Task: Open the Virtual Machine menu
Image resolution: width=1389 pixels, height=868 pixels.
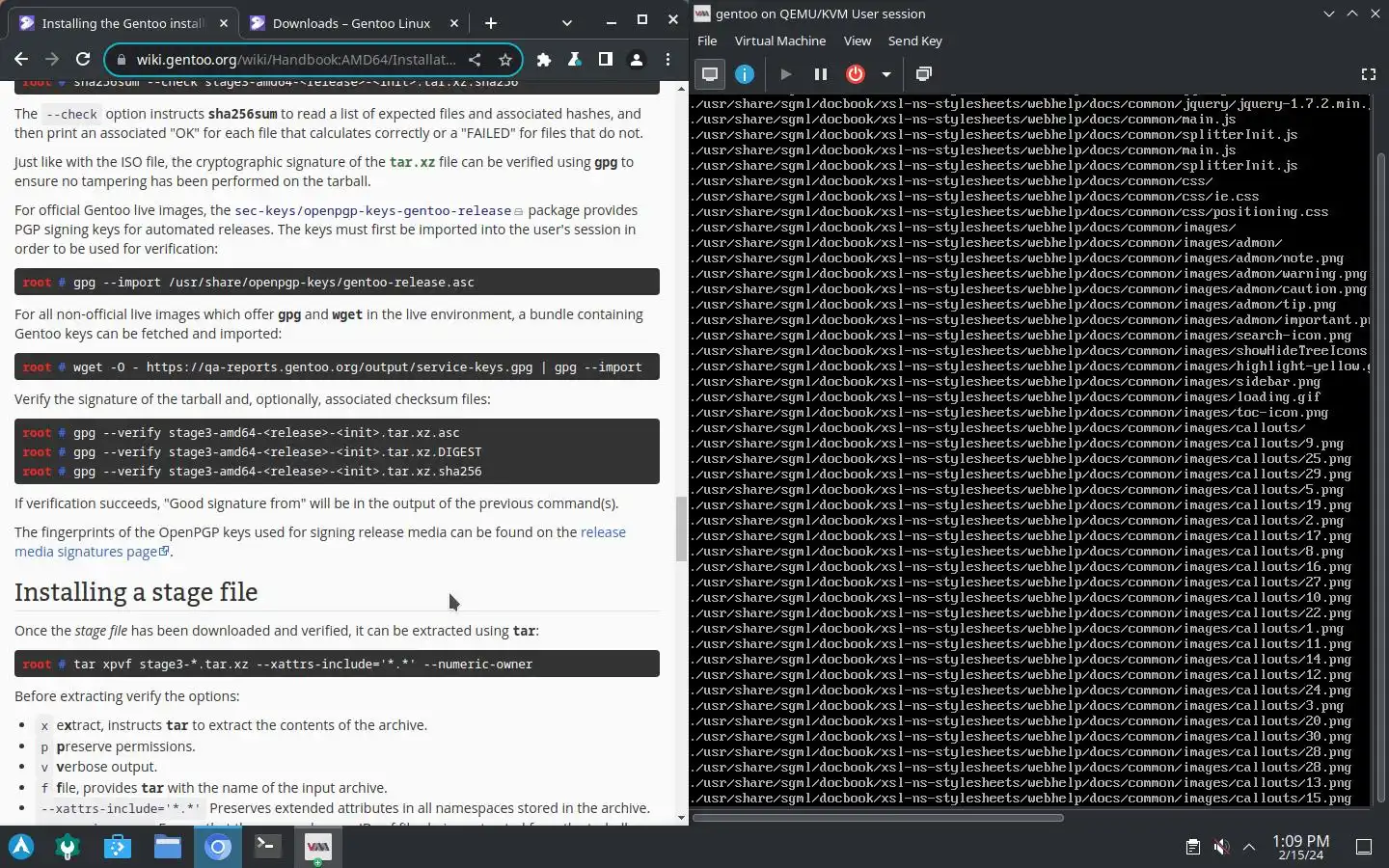Action: point(780,41)
